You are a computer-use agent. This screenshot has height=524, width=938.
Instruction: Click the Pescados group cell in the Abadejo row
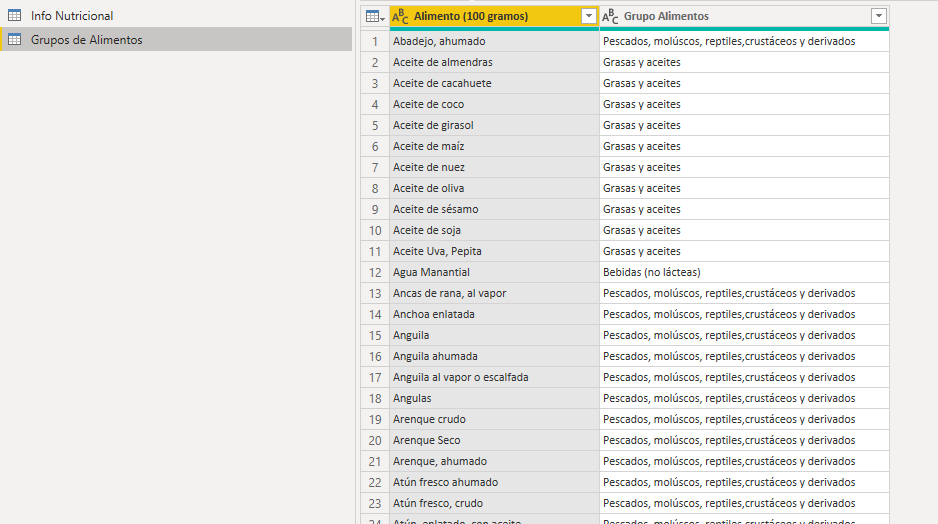pyautogui.click(x=744, y=41)
